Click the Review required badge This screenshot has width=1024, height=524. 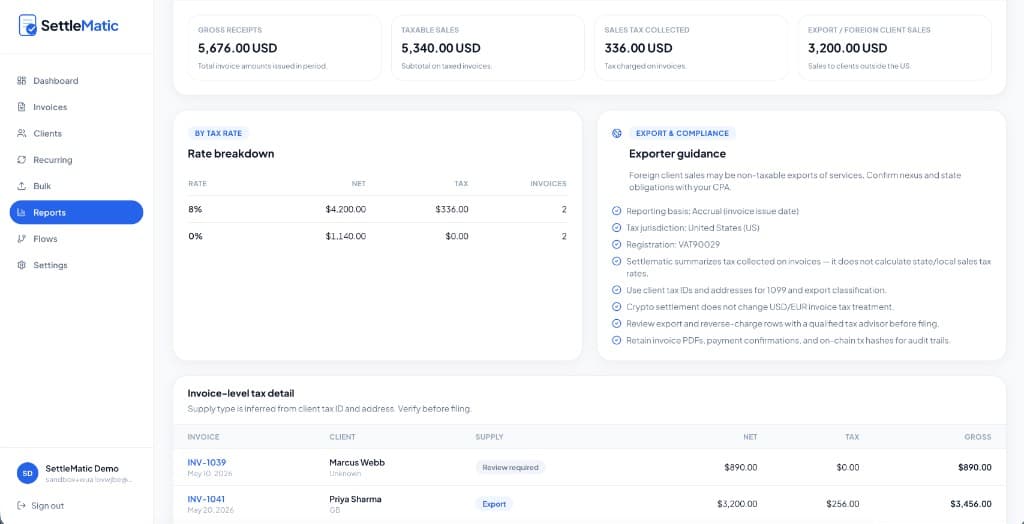[510, 467]
